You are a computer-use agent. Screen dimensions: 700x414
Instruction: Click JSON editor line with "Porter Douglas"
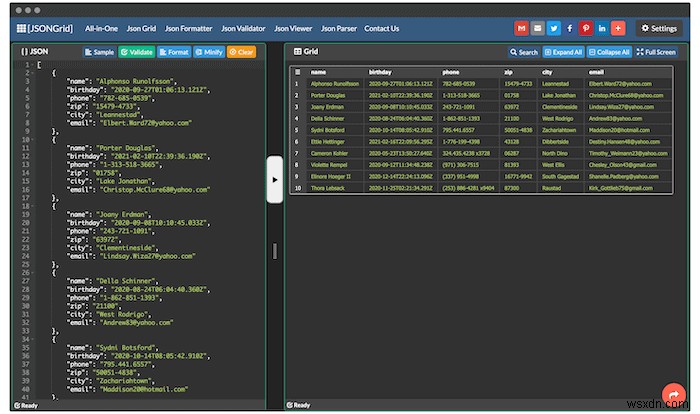(x=112, y=148)
